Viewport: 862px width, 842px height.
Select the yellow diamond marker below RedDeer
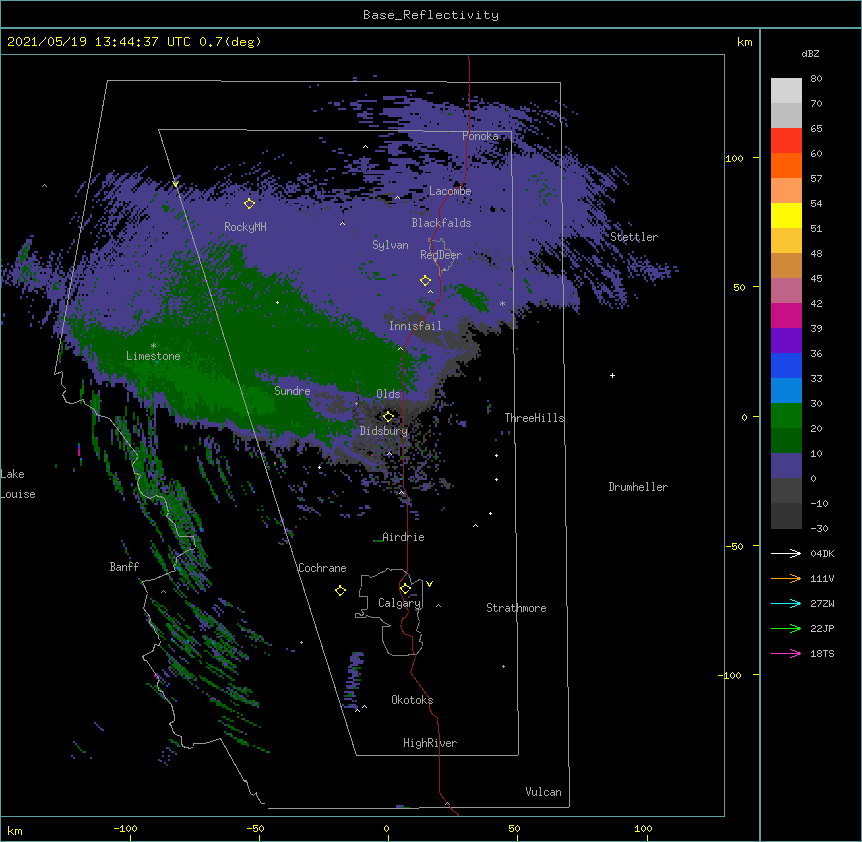(x=425, y=281)
